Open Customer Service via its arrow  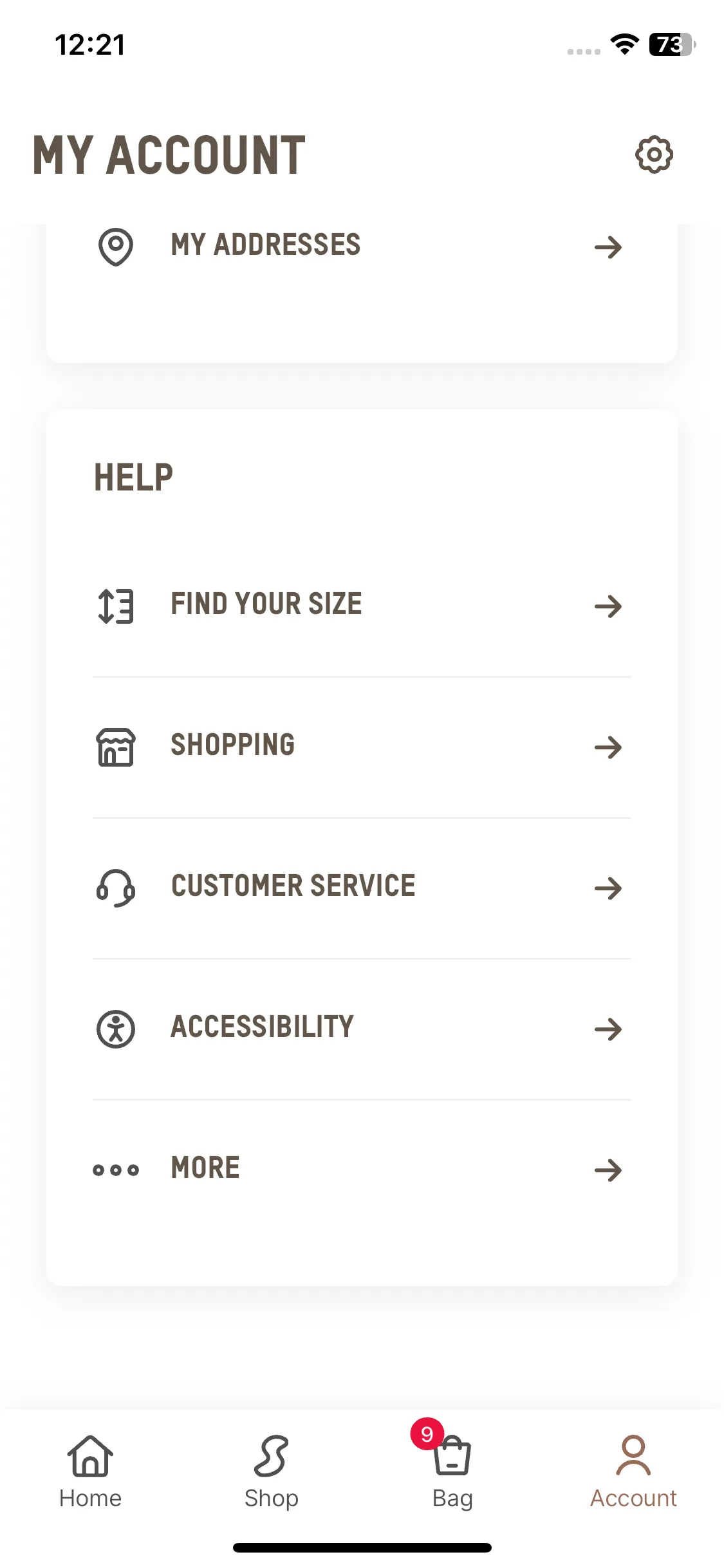point(608,888)
